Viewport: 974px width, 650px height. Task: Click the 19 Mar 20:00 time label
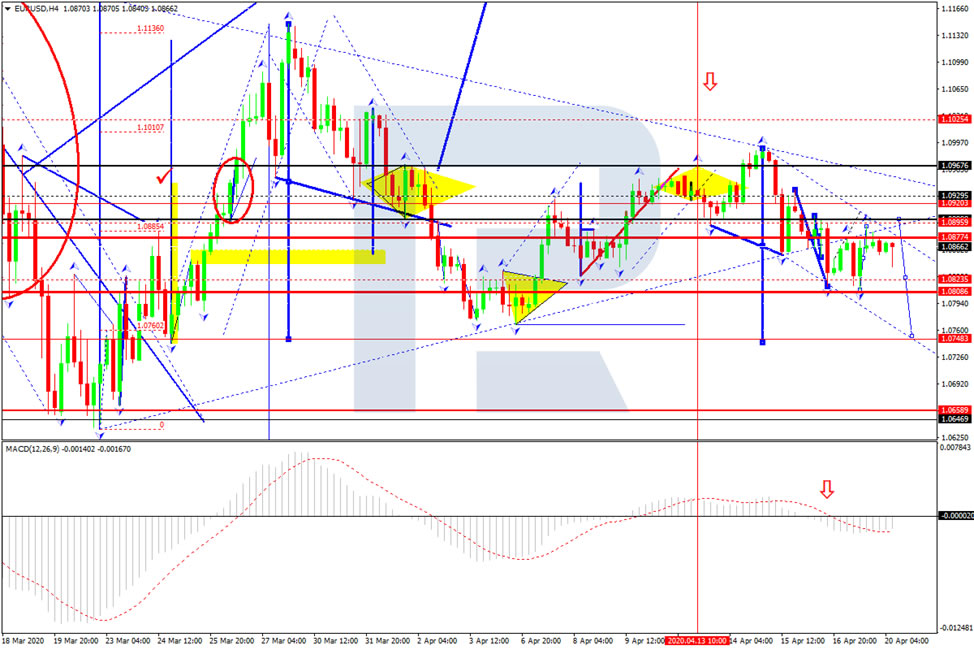pyautogui.click(x=76, y=641)
